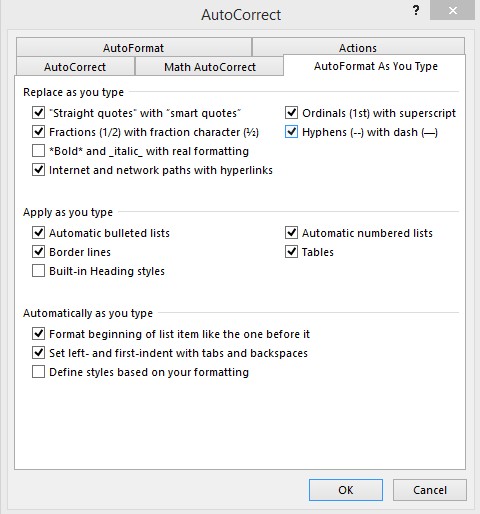Open the Actions tab

point(358,48)
